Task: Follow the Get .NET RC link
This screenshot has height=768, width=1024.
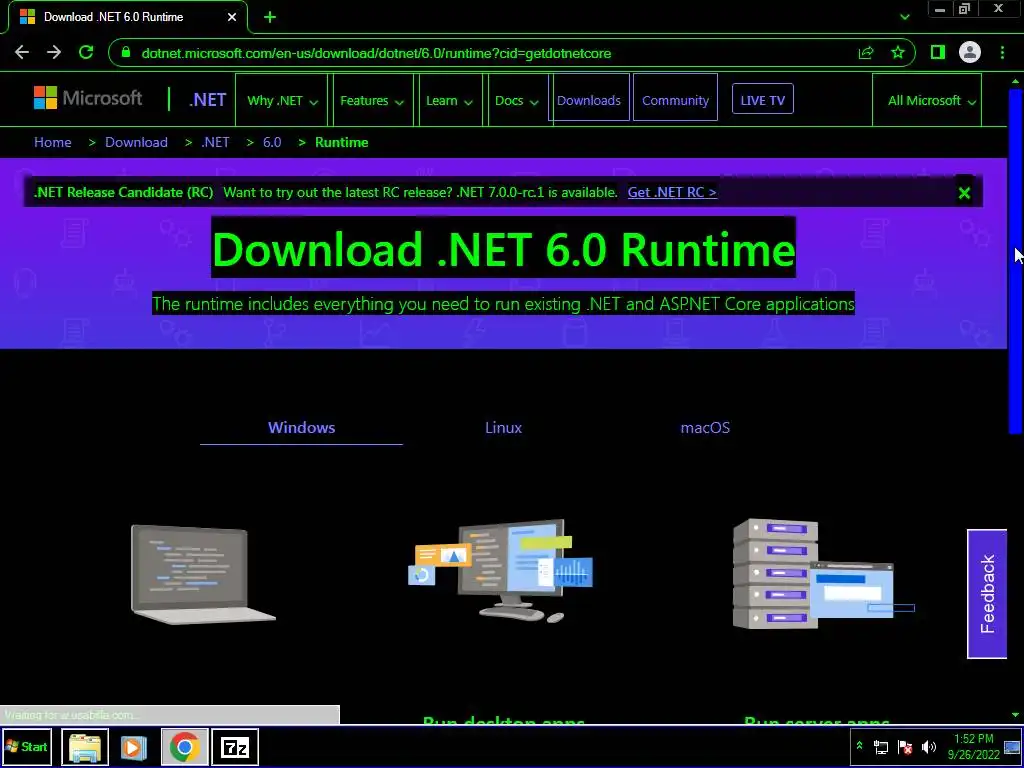Action: 672,193
